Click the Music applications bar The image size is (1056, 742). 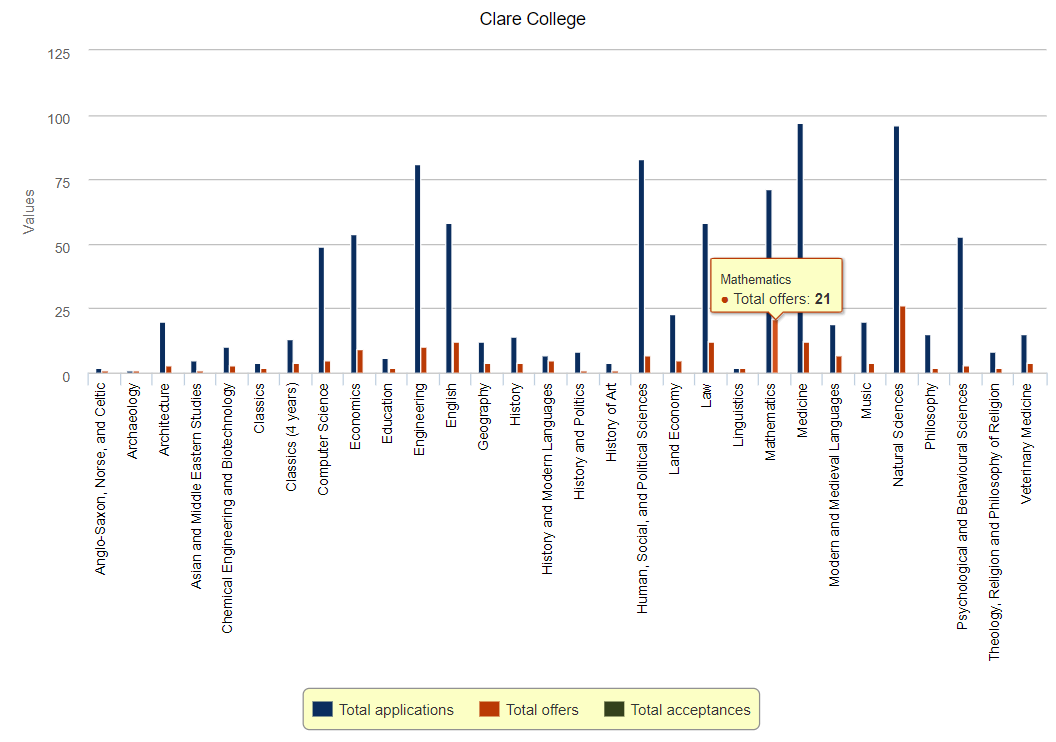pyautogui.click(x=864, y=348)
